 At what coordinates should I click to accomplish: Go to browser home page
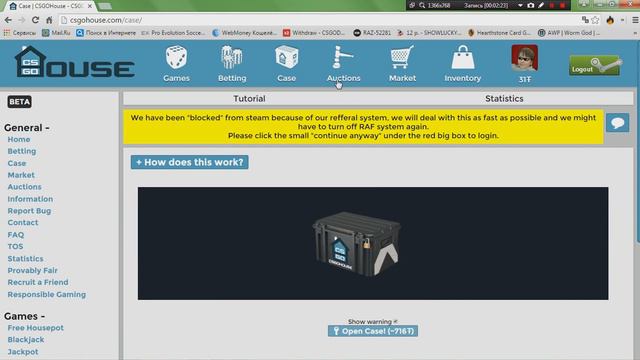49,20
